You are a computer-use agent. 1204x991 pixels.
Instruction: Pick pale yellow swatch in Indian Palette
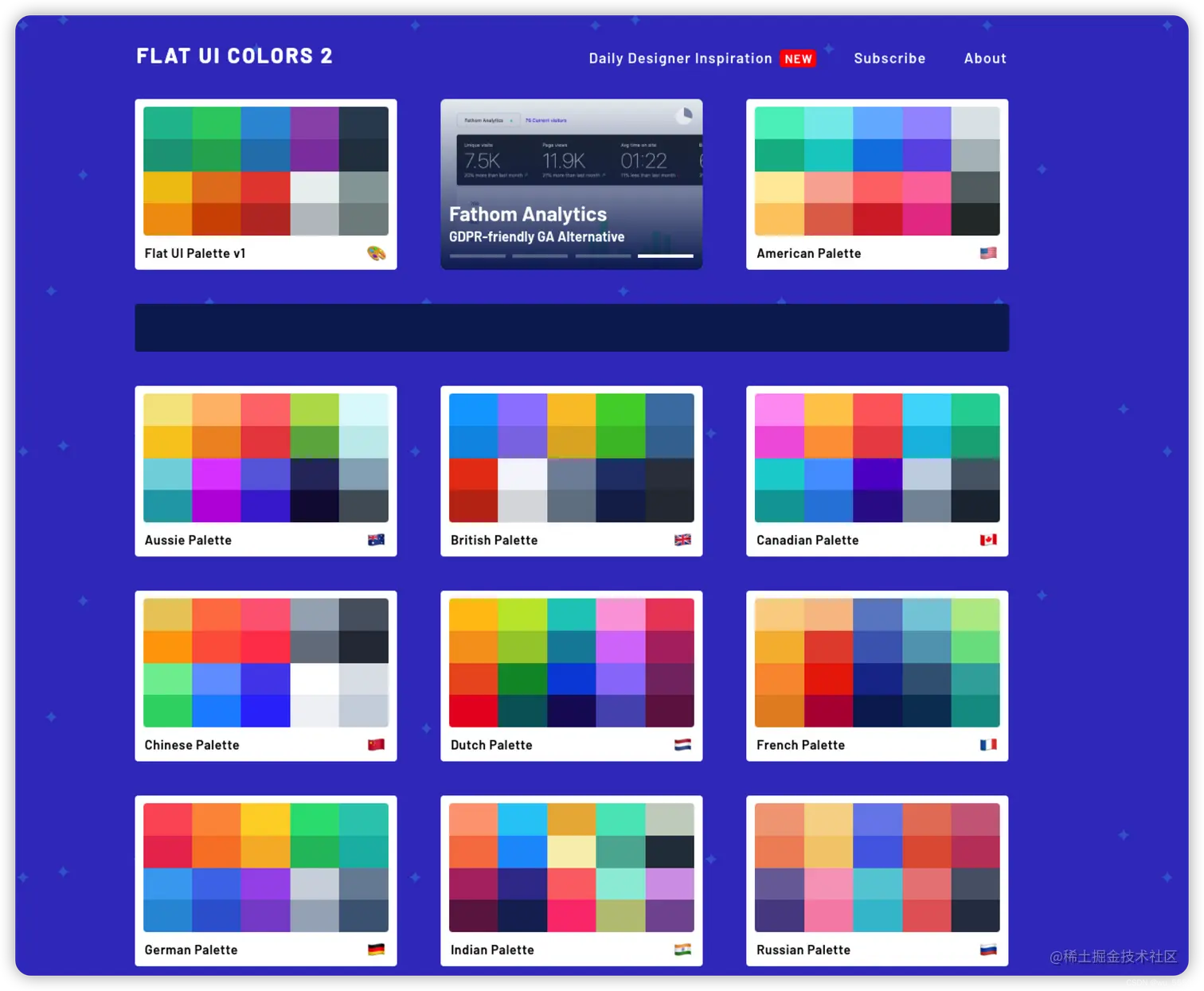pyautogui.click(x=572, y=852)
